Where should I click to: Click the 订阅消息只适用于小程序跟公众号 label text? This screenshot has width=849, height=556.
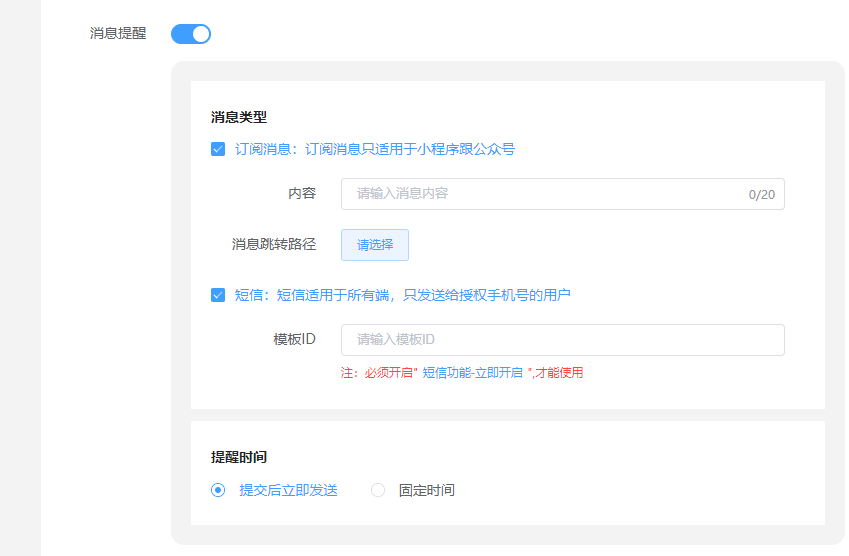click(410, 149)
